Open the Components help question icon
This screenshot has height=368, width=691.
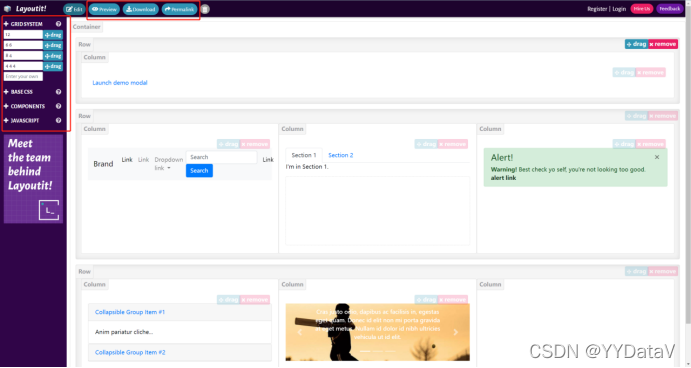point(58,106)
